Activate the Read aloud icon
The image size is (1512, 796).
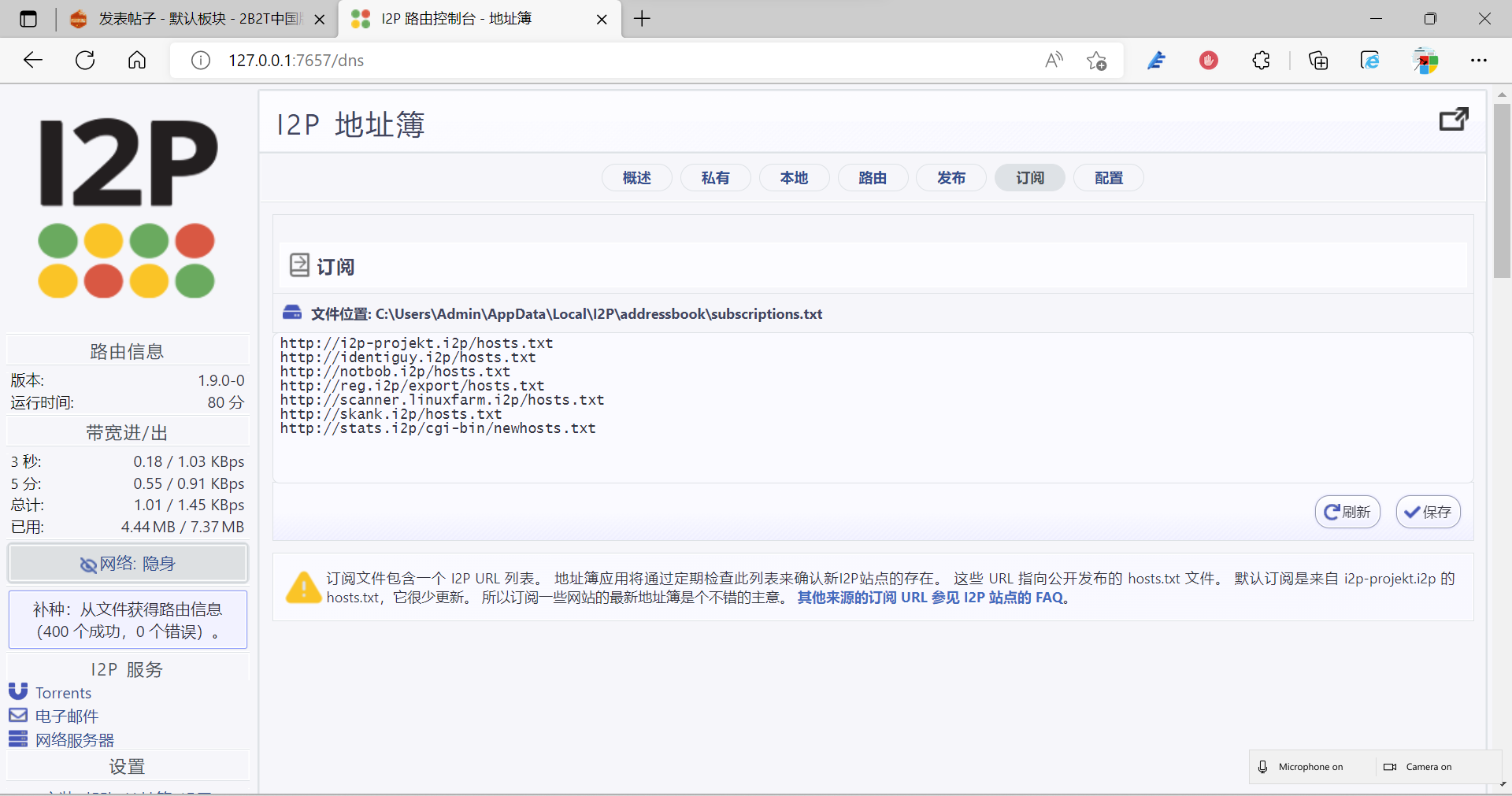(x=1054, y=61)
